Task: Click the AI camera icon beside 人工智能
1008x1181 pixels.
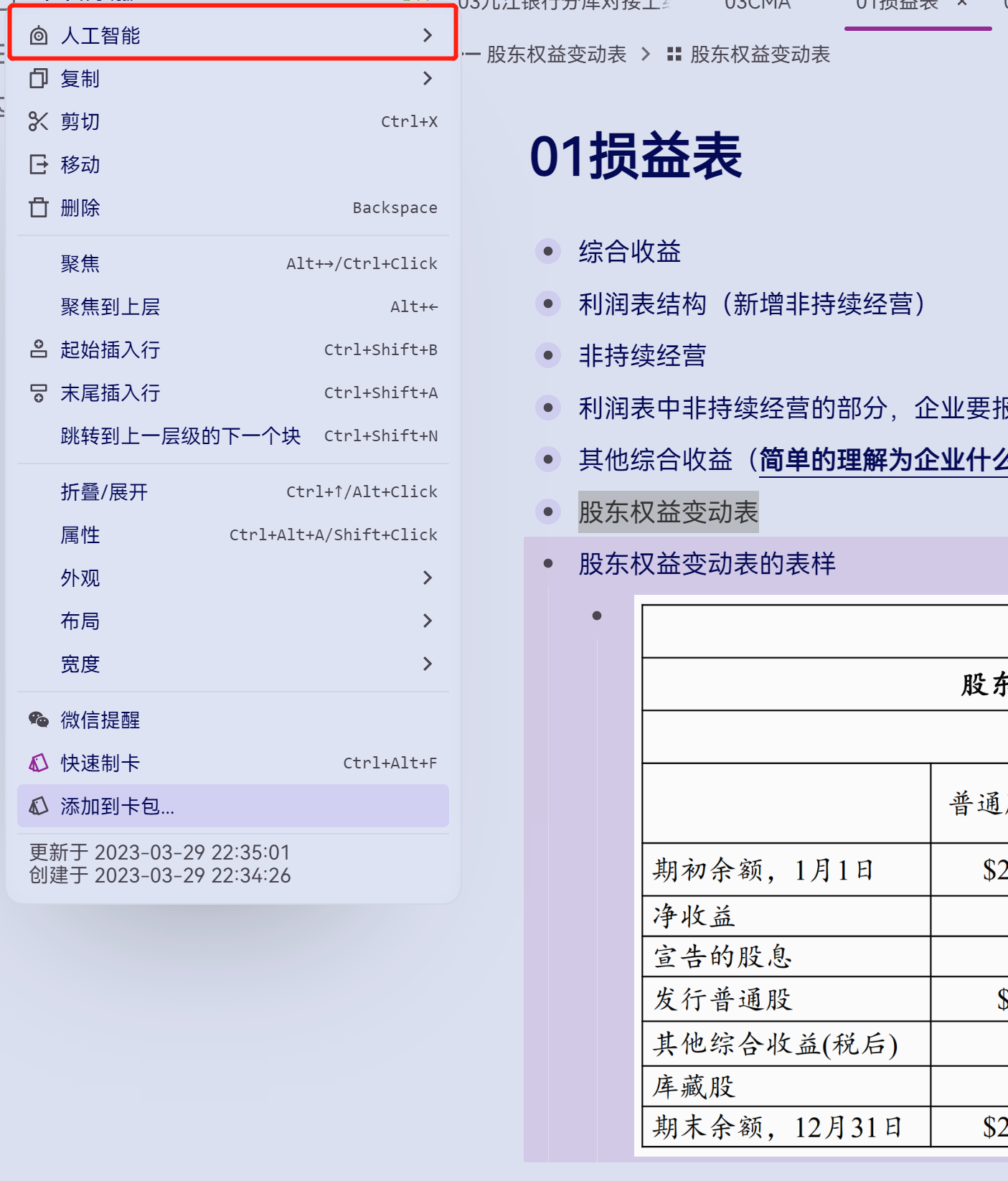Action: (x=39, y=36)
